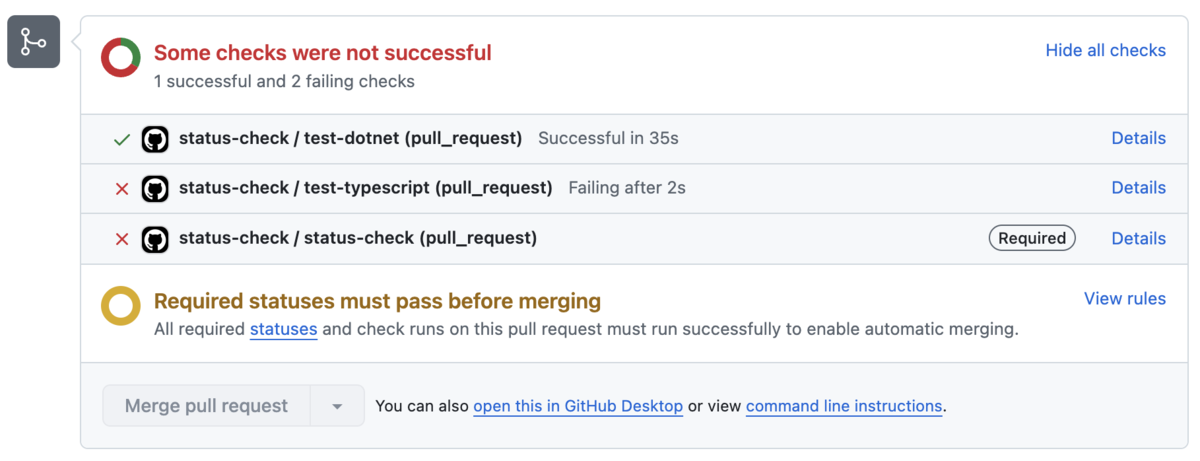Image resolution: width=1200 pixels, height=461 pixels.
Task: Click the GitHub avatar for test-typescript check
Action: 155,188
